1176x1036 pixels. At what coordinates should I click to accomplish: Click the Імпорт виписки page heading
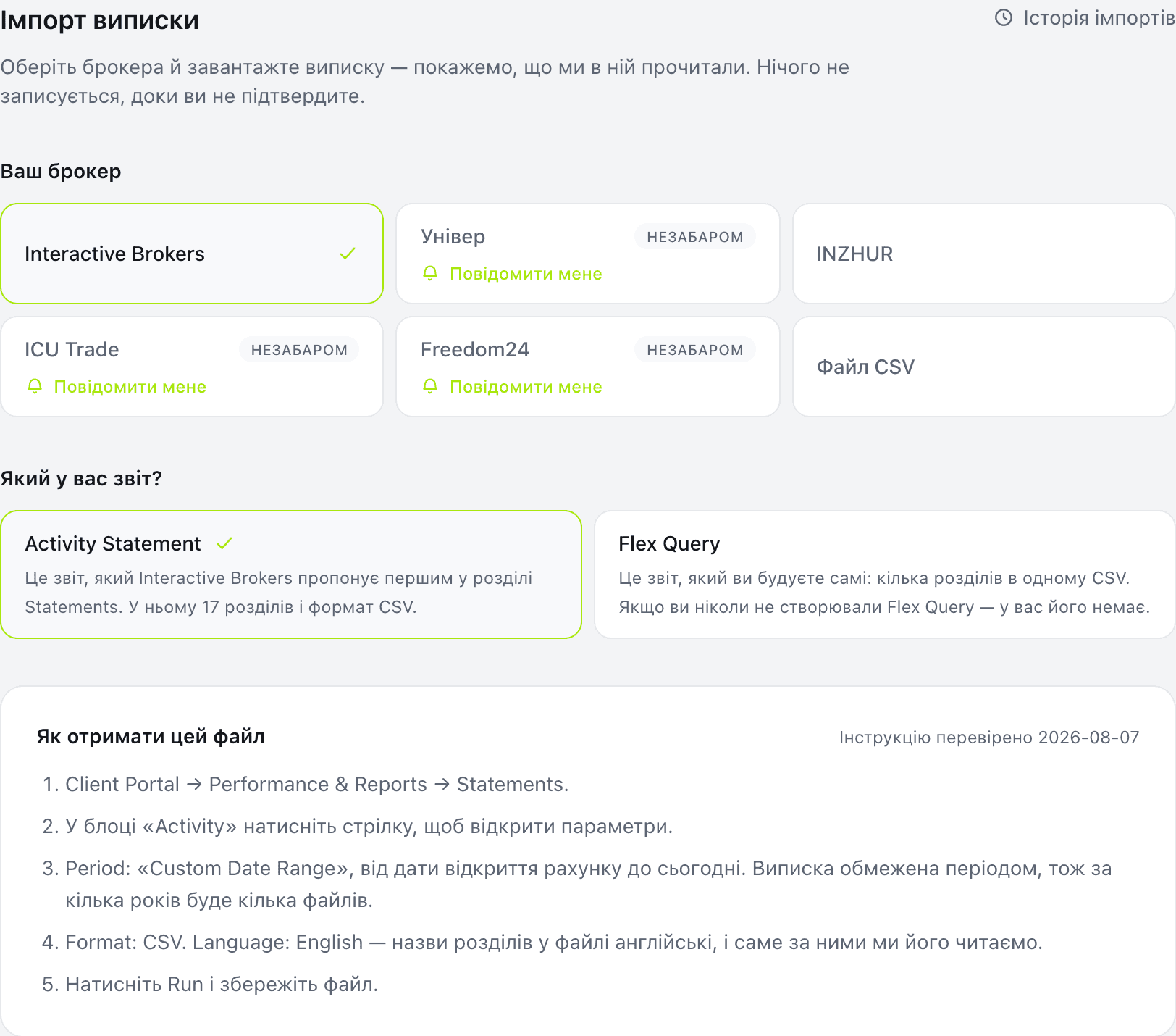[100, 20]
